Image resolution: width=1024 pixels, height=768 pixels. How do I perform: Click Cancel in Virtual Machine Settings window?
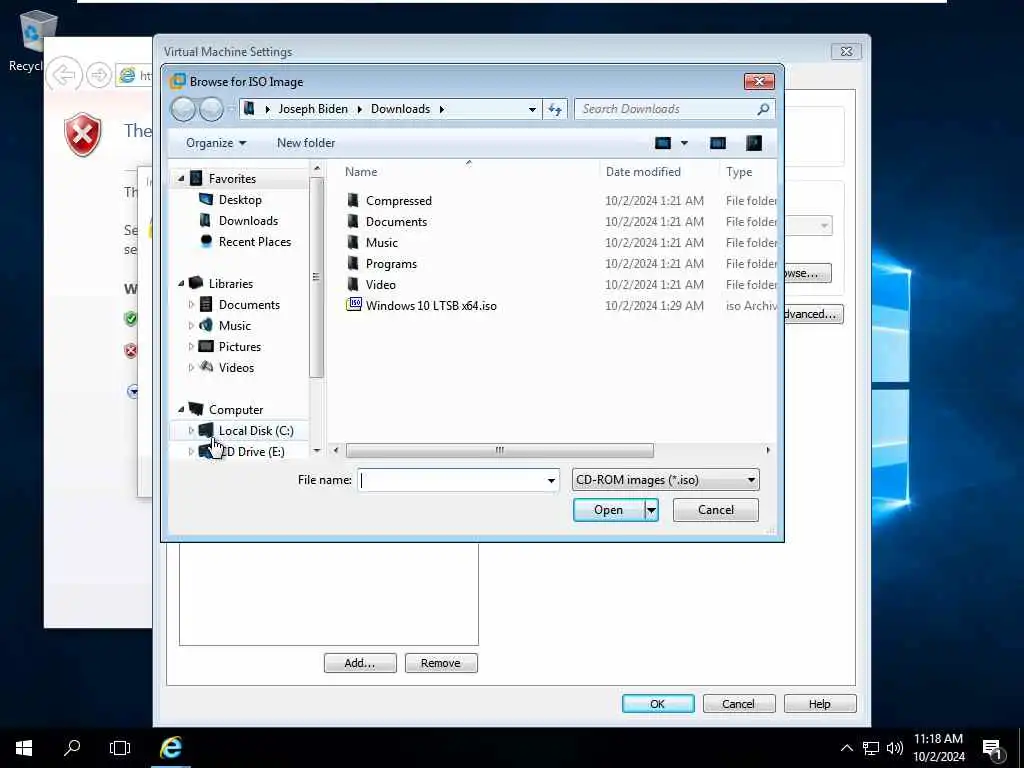[x=739, y=704]
